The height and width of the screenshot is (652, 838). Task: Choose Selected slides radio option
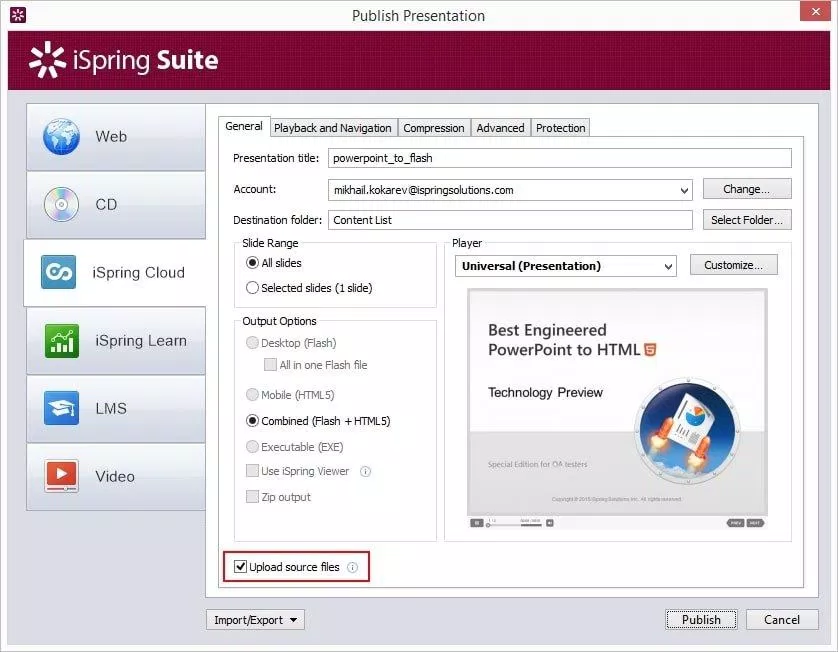[x=253, y=288]
